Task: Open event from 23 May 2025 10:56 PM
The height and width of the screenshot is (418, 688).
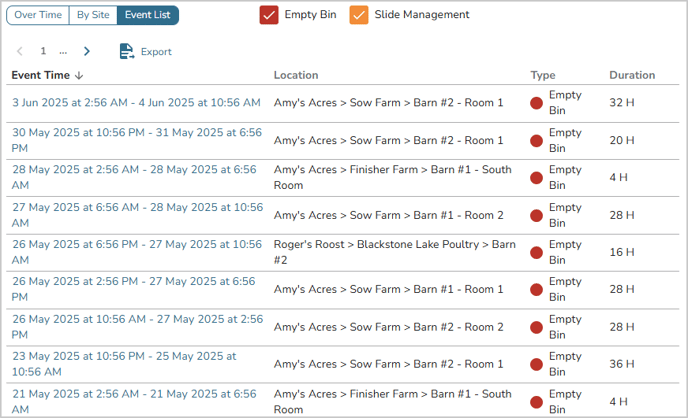Action: 124,364
